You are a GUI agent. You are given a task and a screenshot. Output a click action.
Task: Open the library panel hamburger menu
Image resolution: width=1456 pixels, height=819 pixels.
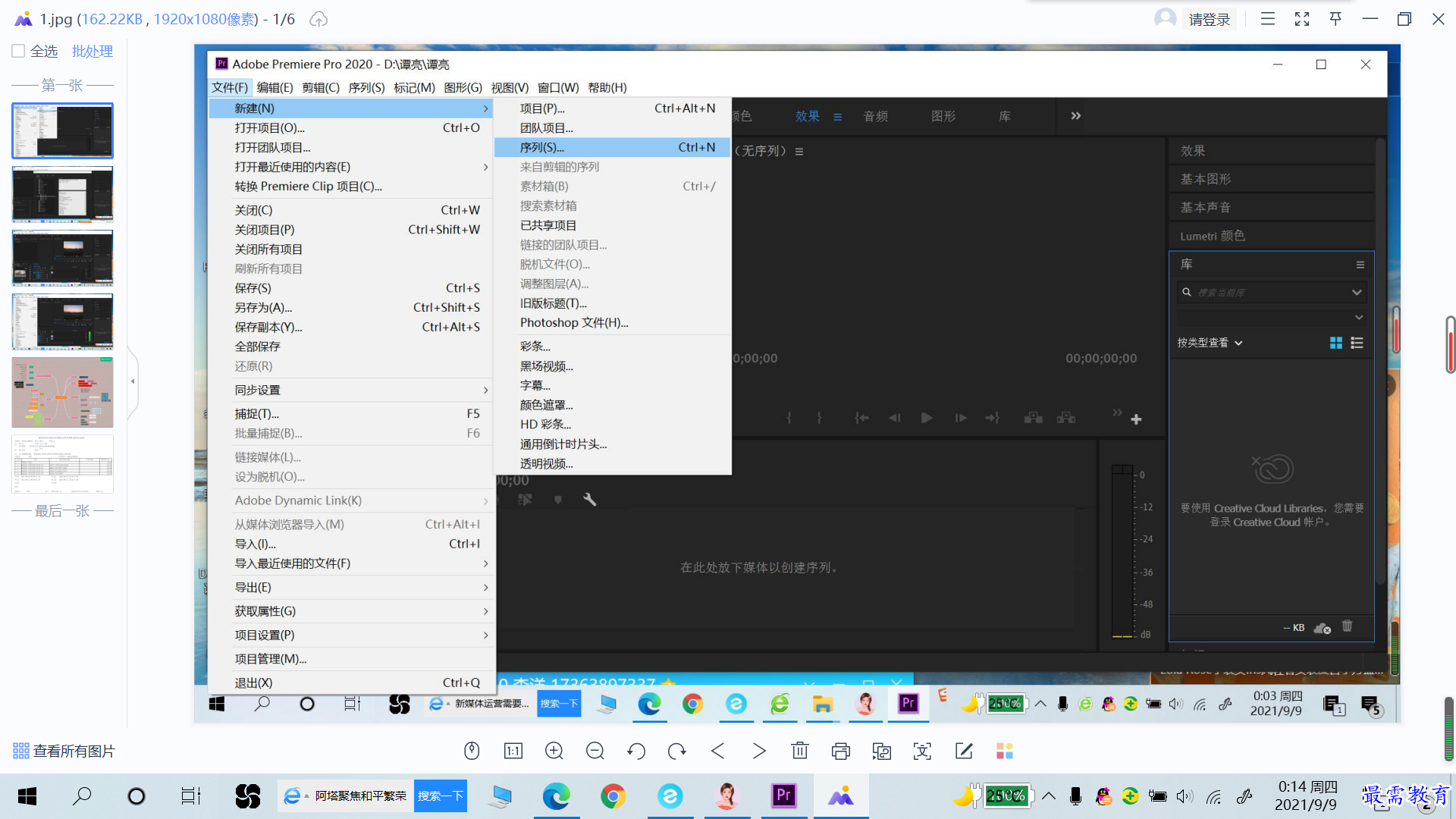1360,265
